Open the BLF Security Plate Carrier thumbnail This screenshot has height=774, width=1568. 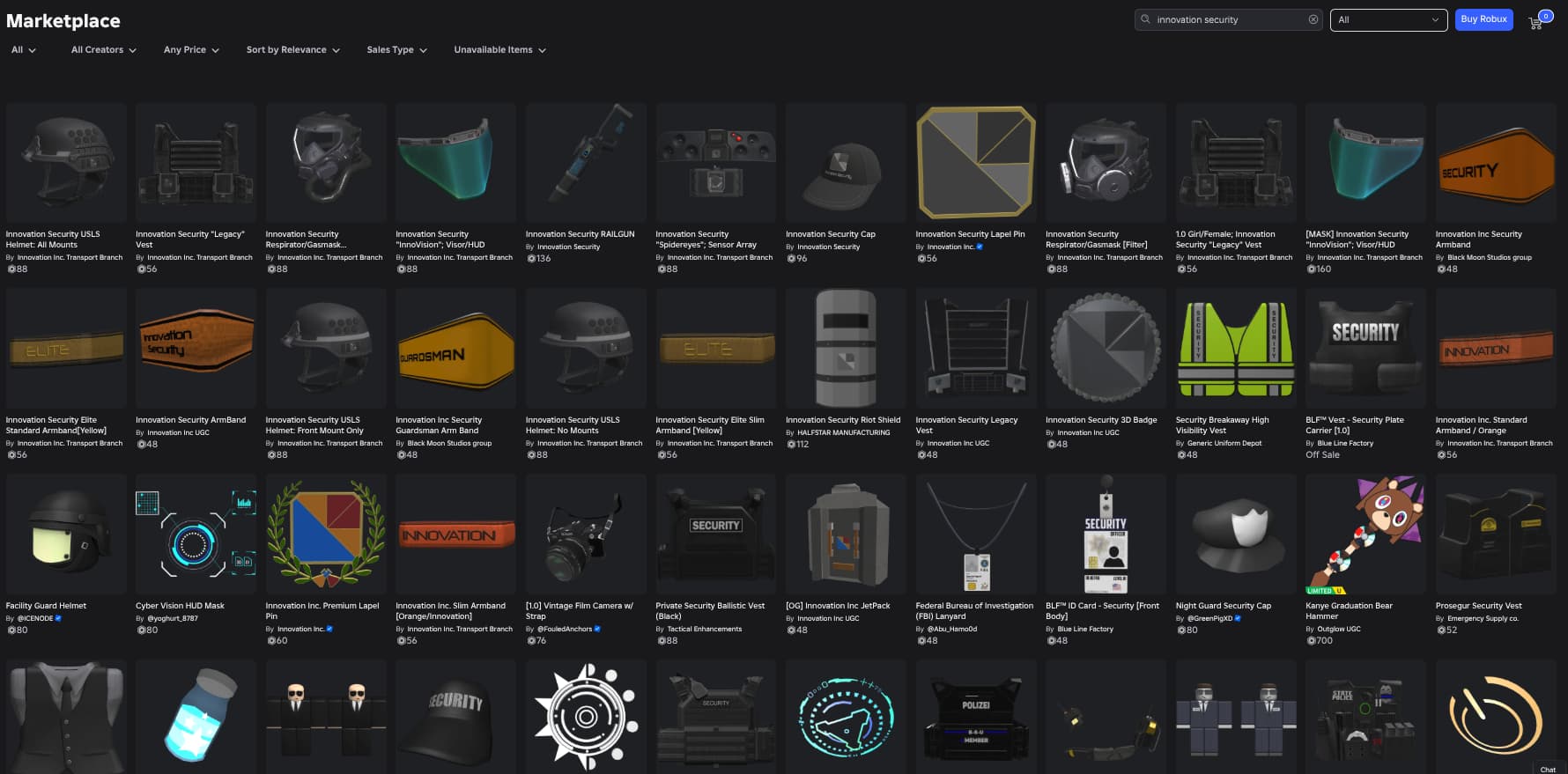pos(1365,349)
